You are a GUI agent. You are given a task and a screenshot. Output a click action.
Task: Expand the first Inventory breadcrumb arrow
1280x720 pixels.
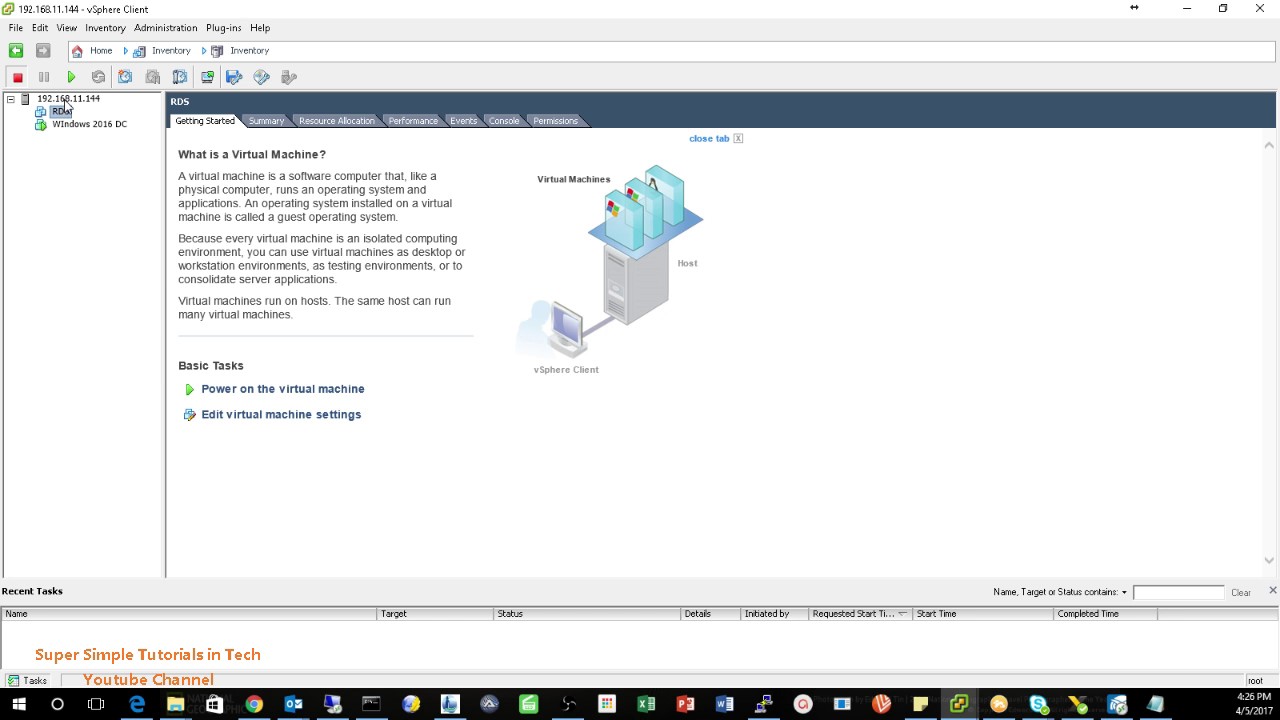pyautogui.click(x=126, y=51)
